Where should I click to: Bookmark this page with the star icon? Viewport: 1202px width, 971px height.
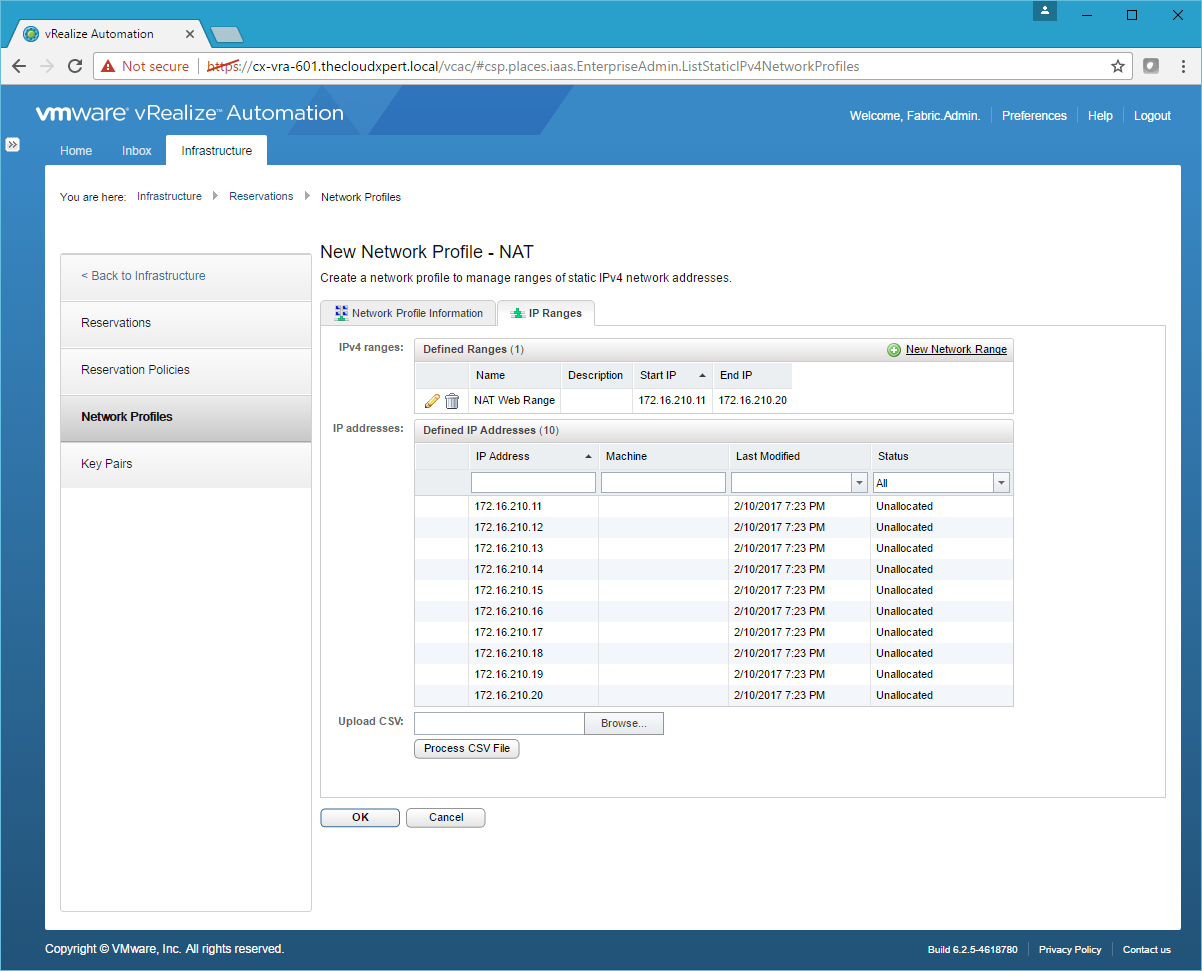(1117, 66)
